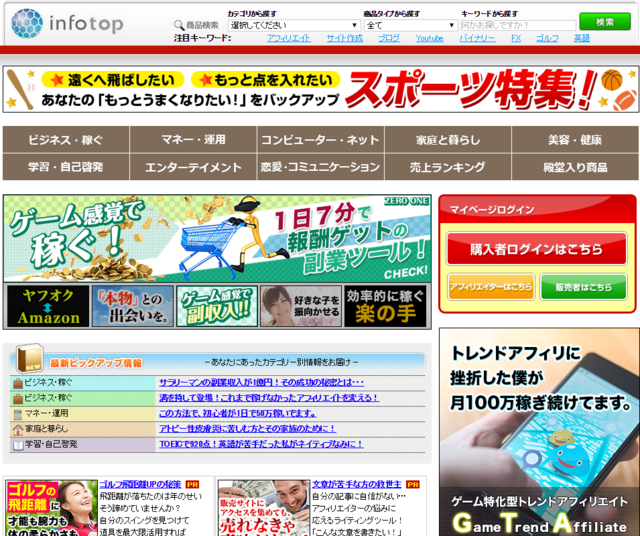Open the スポーツ特集 banner
640x536 pixels.
tap(320, 89)
